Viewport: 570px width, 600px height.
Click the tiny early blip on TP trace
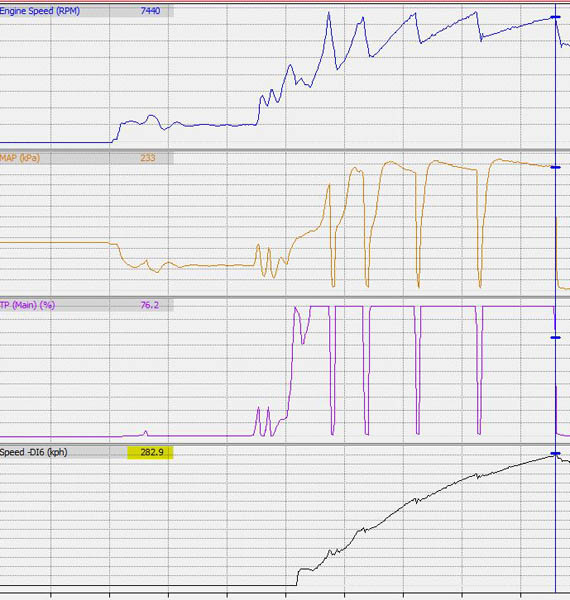click(x=145, y=433)
